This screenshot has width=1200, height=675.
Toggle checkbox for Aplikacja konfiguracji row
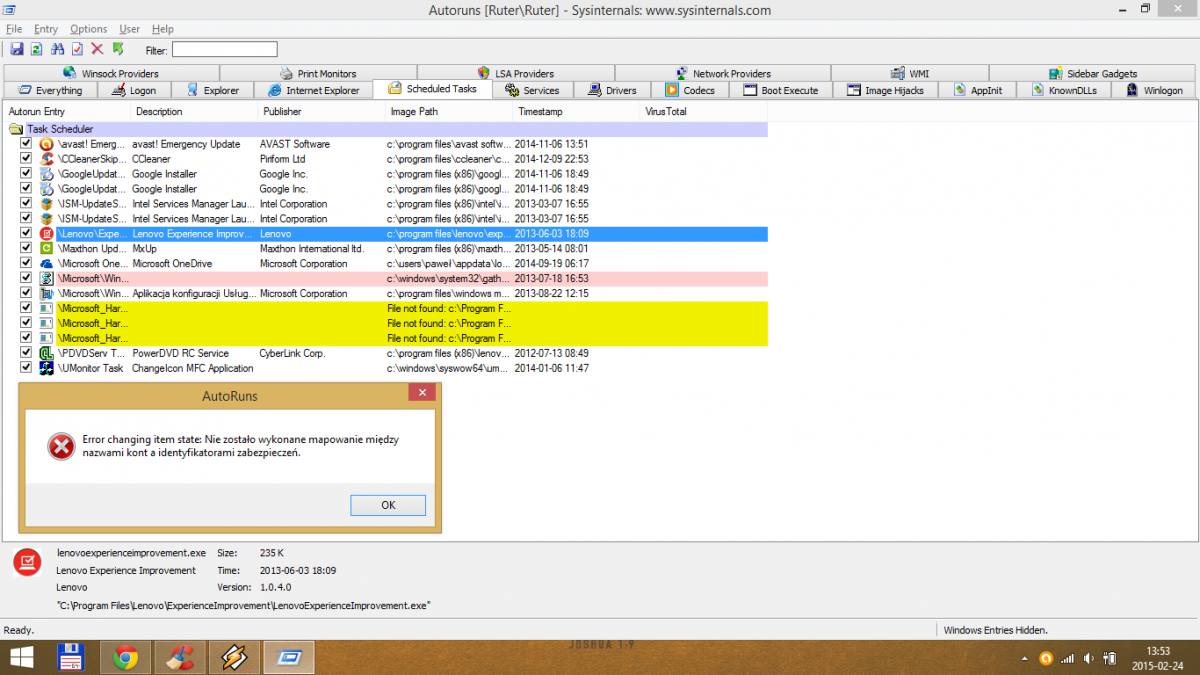pyautogui.click(x=27, y=294)
